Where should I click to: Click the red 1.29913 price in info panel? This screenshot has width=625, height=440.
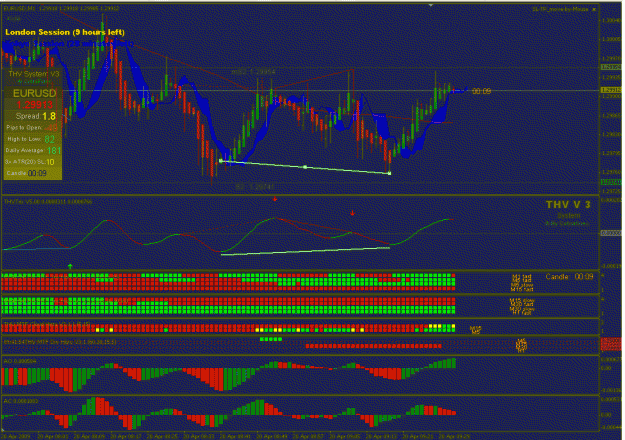pos(35,105)
